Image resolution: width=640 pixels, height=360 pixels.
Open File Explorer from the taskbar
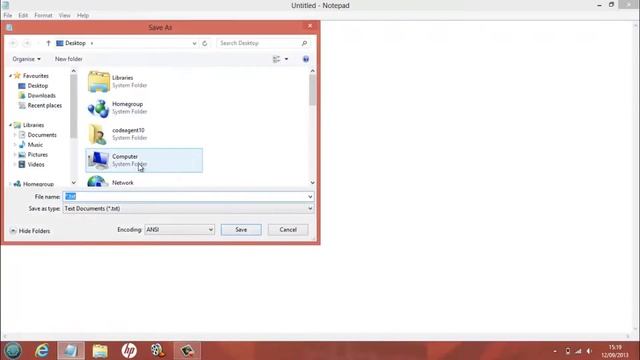100,351
